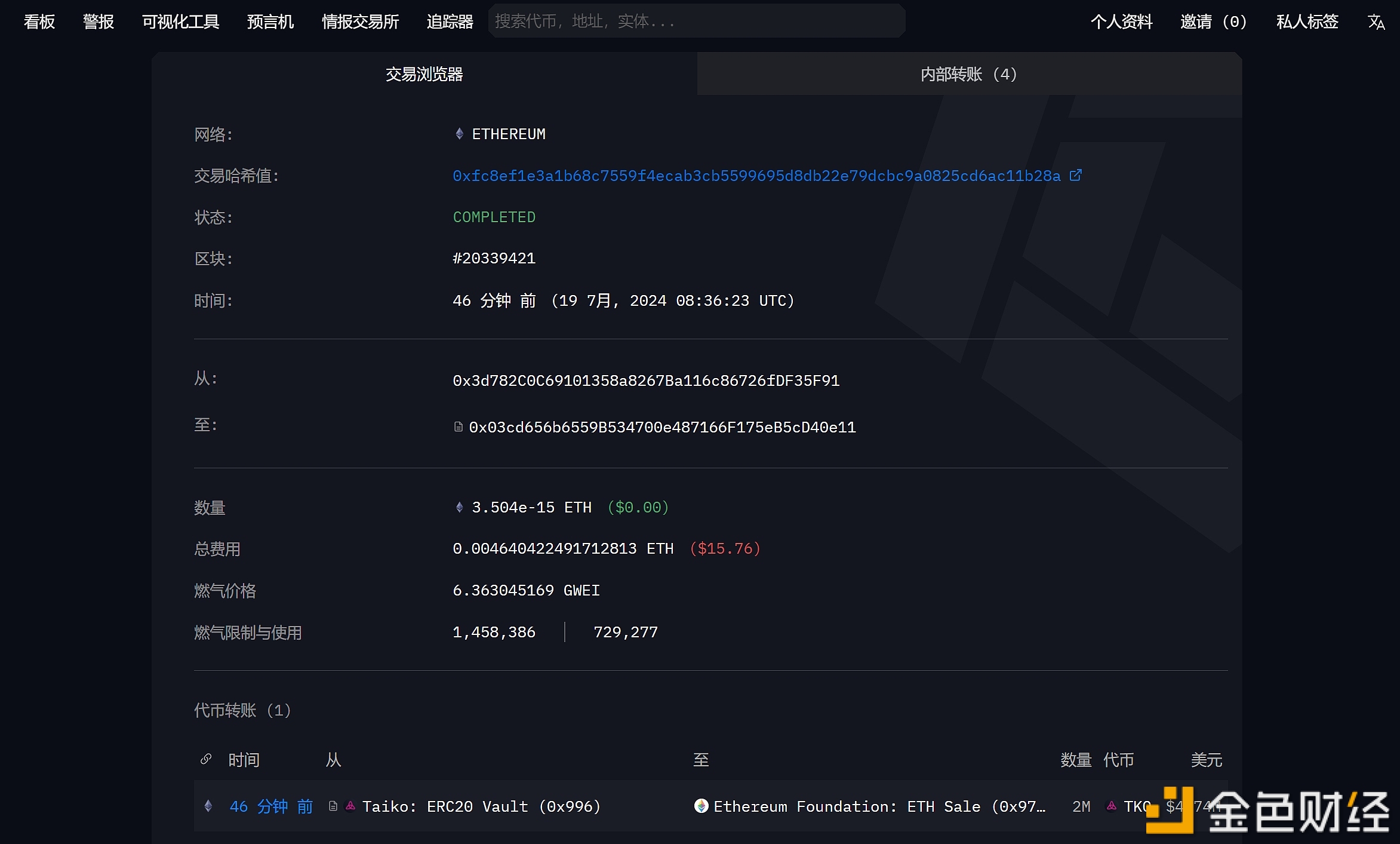Click the sender address 0x3d782C0C…
Viewport: 1400px width, 844px height.
tap(646, 380)
